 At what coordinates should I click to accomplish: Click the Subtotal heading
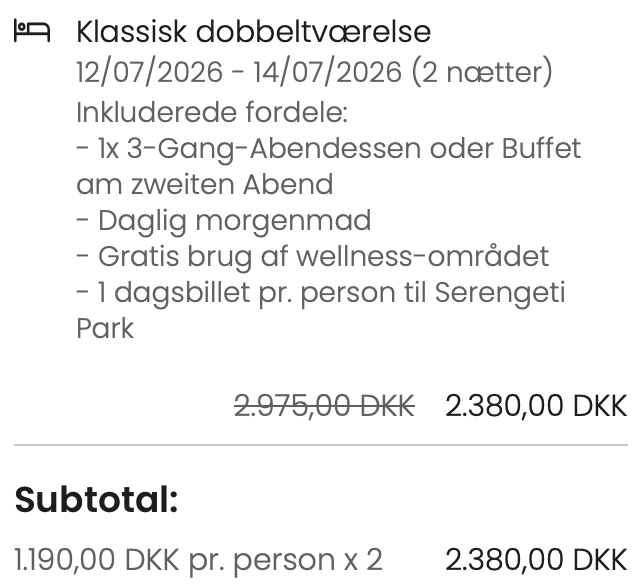pos(96,499)
